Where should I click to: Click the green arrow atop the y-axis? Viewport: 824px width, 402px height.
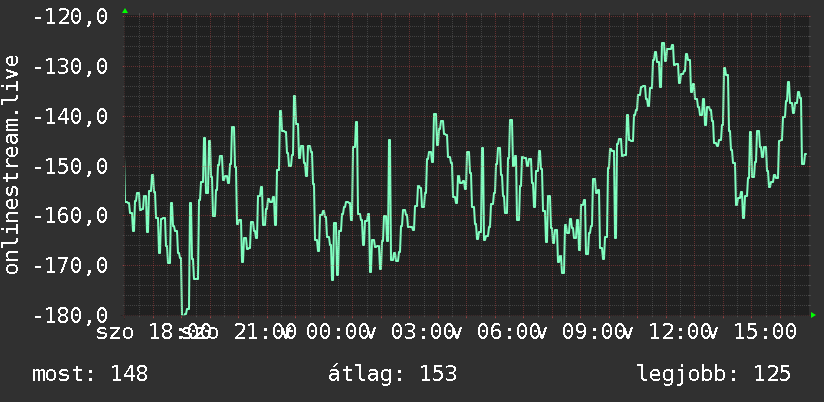tap(125, 11)
